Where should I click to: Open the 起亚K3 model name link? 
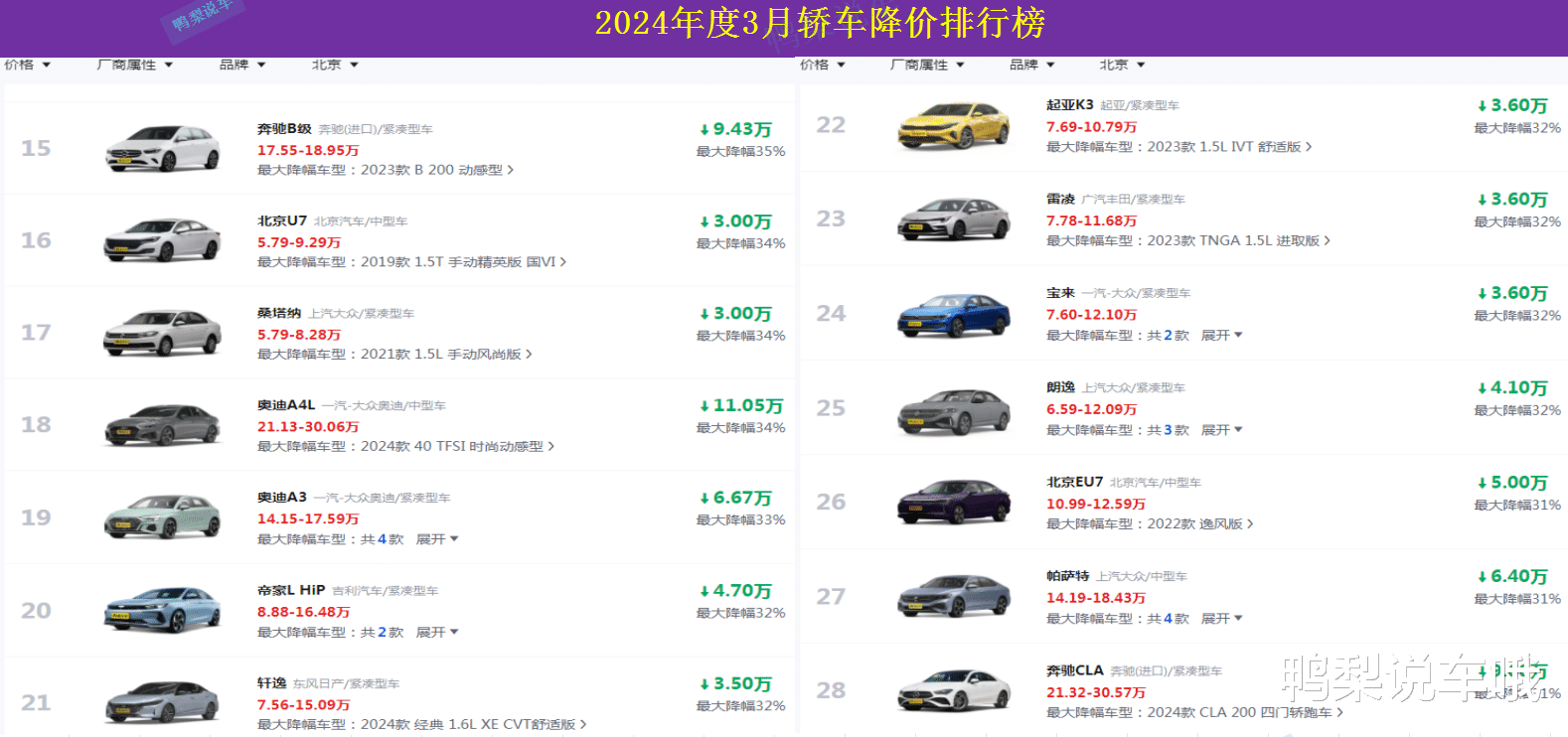pyautogui.click(x=1069, y=105)
